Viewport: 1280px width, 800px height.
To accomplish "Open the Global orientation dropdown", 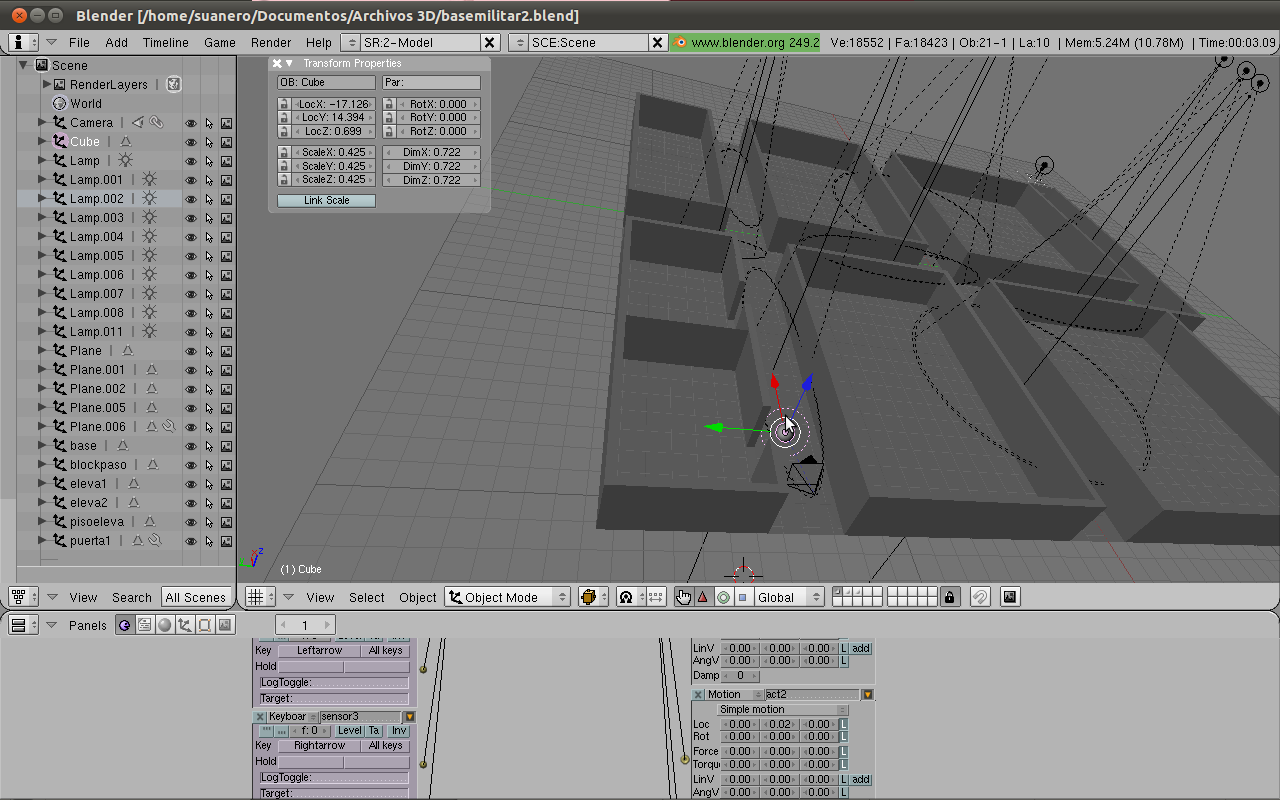I will (787, 597).
